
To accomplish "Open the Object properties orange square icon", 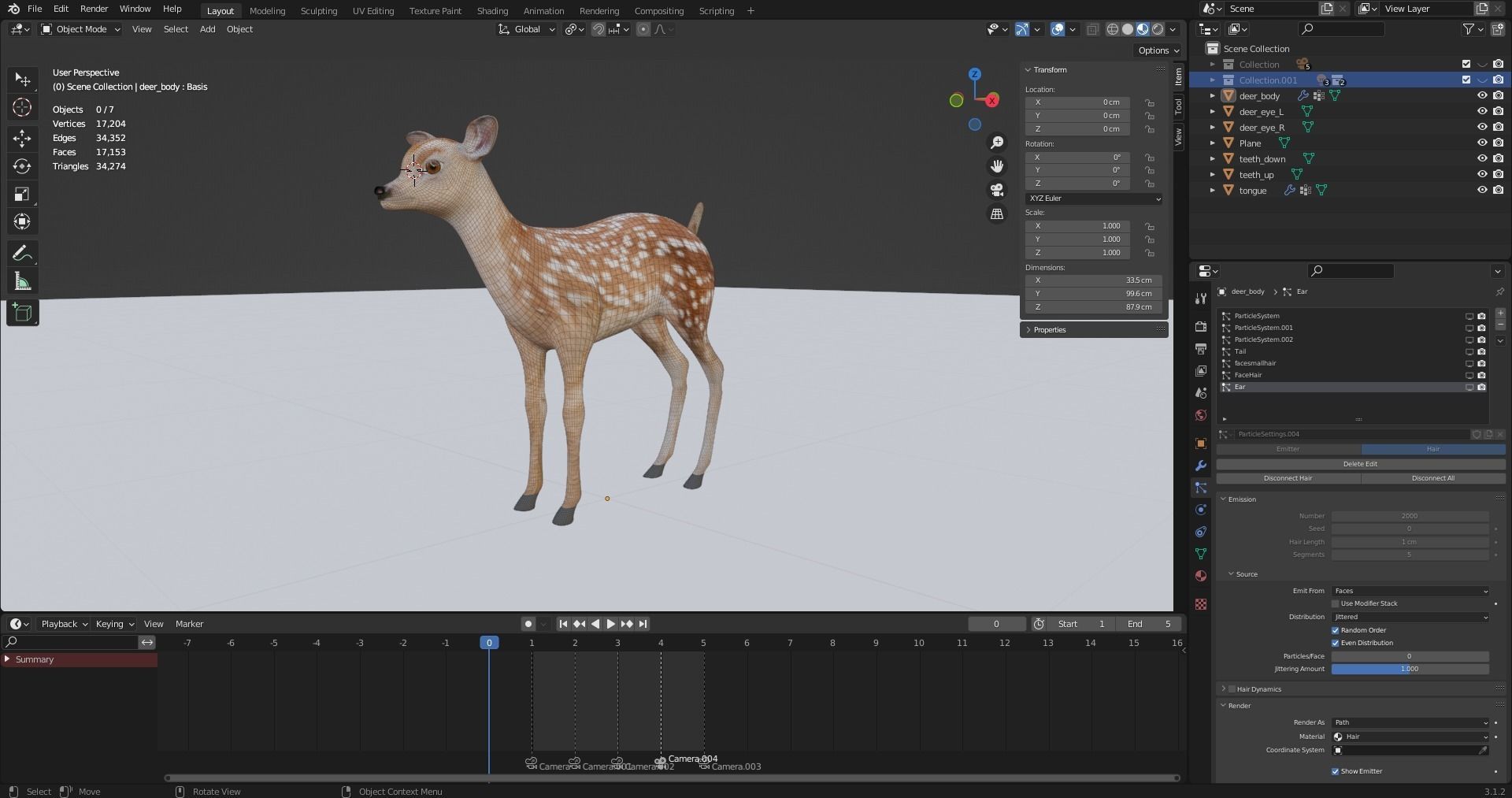I will pyautogui.click(x=1200, y=444).
